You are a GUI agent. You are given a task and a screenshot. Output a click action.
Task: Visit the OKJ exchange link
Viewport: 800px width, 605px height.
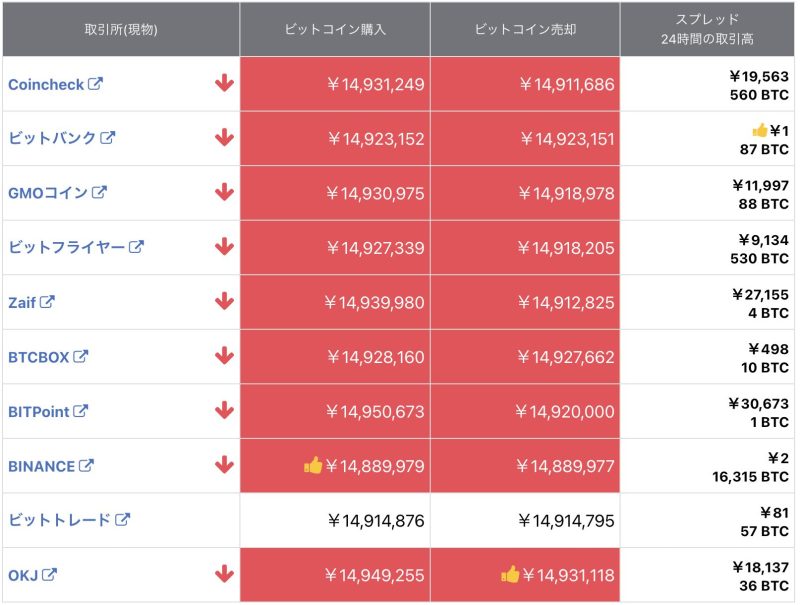(x=23, y=575)
